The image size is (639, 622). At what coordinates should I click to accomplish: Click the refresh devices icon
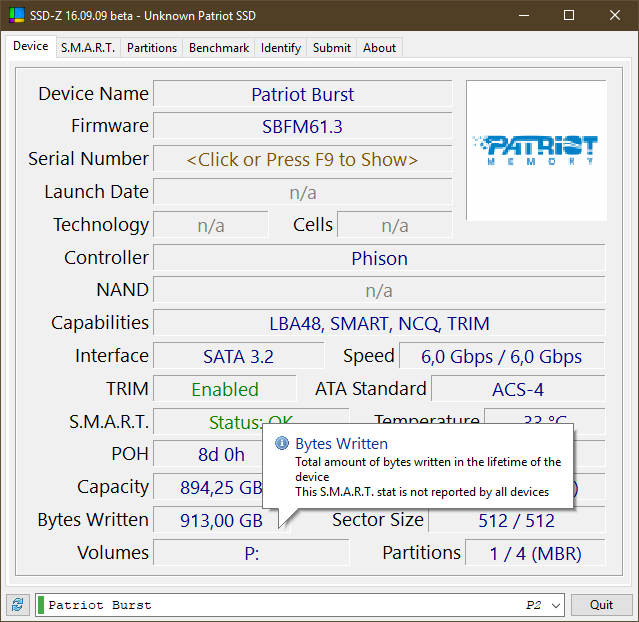18,604
